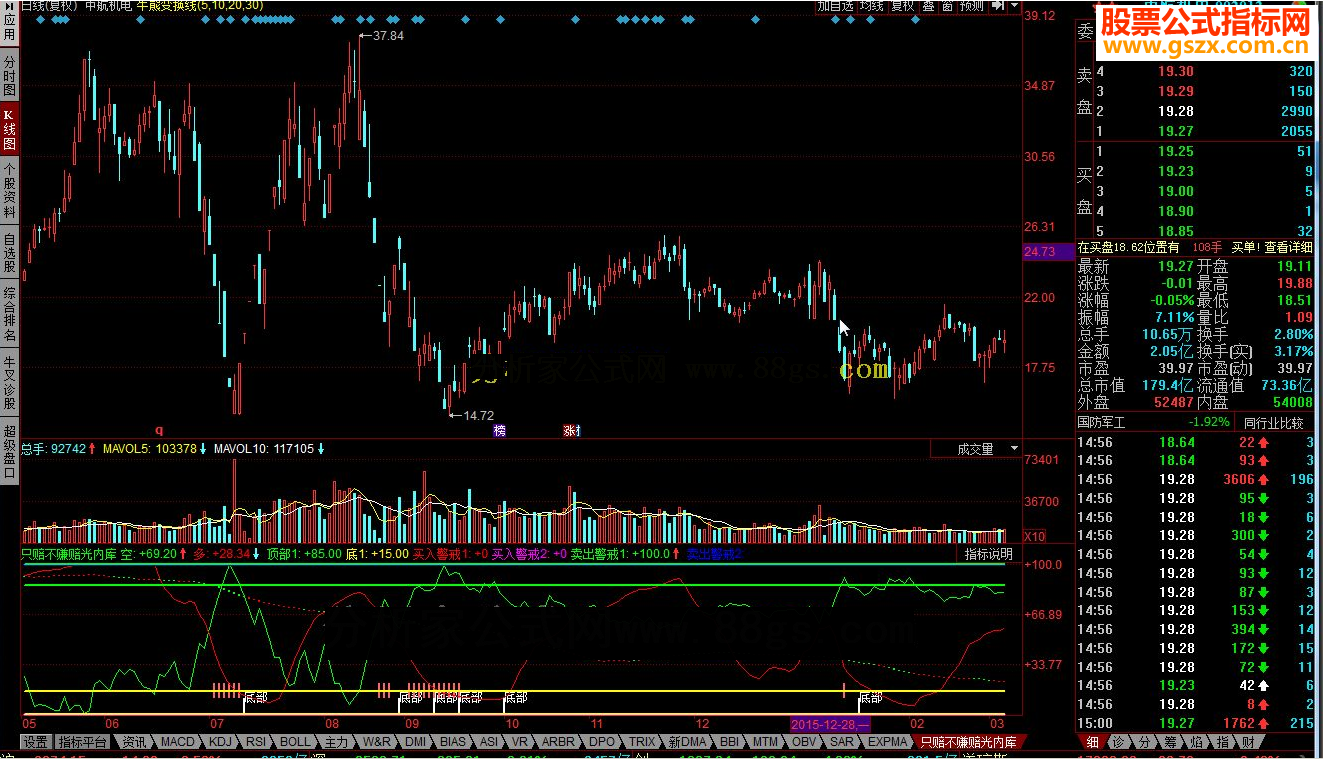Open 设置 at bottom indicator bar
This screenshot has height=759, width=1323.
pyautogui.click(x=36, y=742)
